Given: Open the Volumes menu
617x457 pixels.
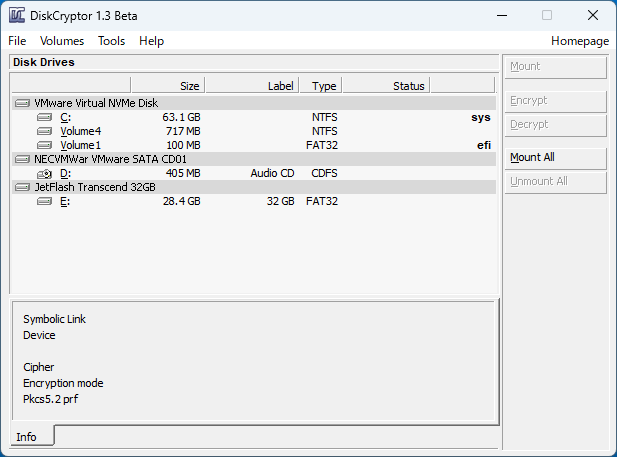Looking at the screenshot, I should (62, 41).
